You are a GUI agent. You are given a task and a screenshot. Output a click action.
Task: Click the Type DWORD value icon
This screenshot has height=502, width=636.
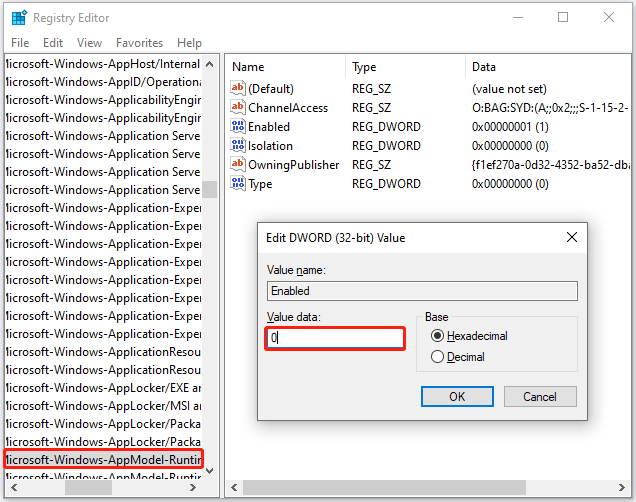238,183
